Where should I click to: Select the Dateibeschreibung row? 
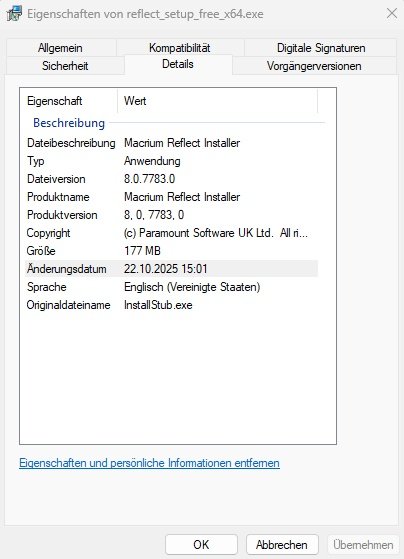pyautogui.click(x=172, y=143)
